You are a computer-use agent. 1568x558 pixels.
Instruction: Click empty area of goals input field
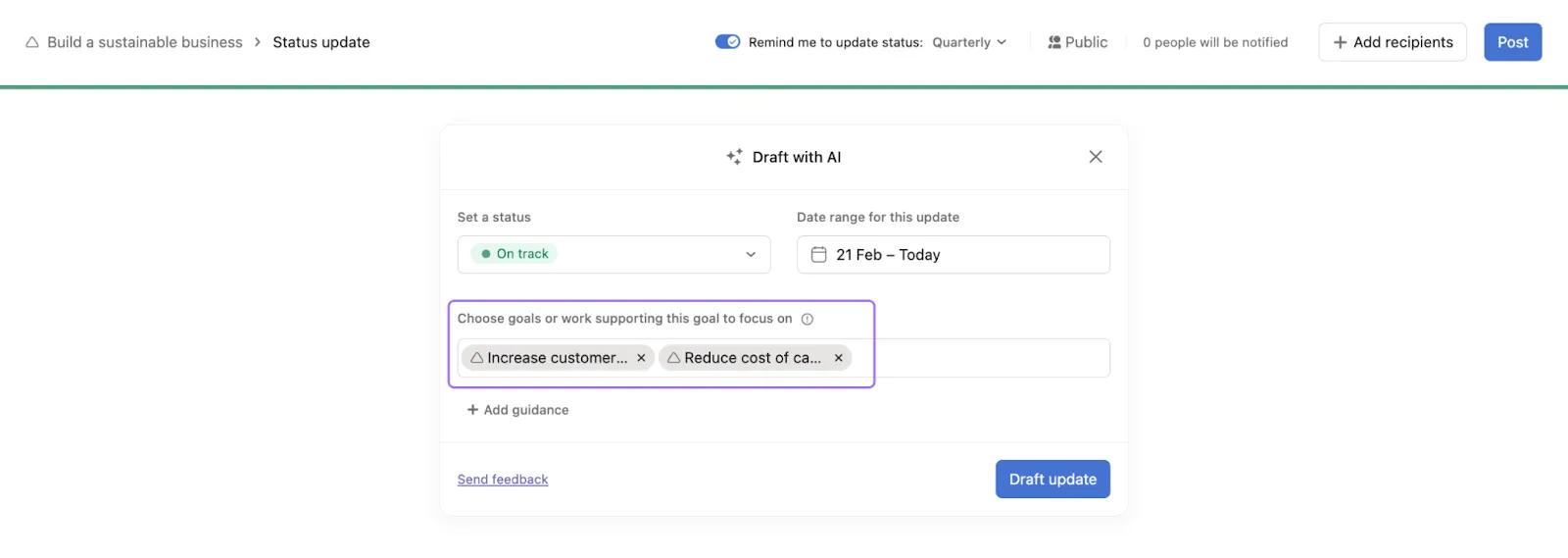click(x=990, y=358)
